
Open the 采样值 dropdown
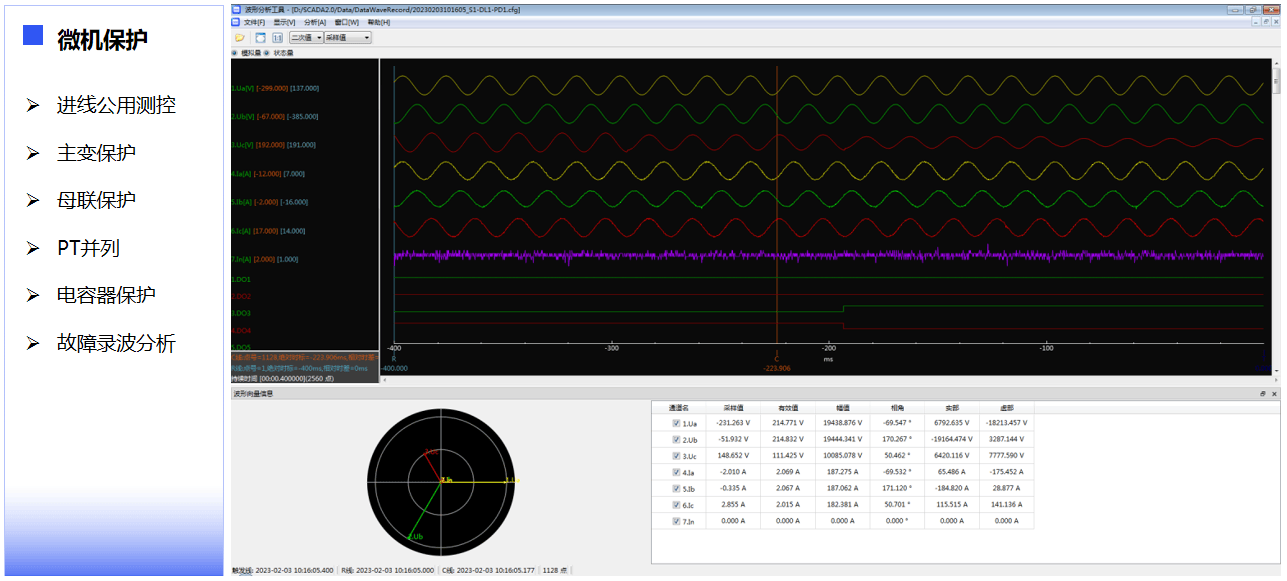pyautogui.click(x=347, y=37)
